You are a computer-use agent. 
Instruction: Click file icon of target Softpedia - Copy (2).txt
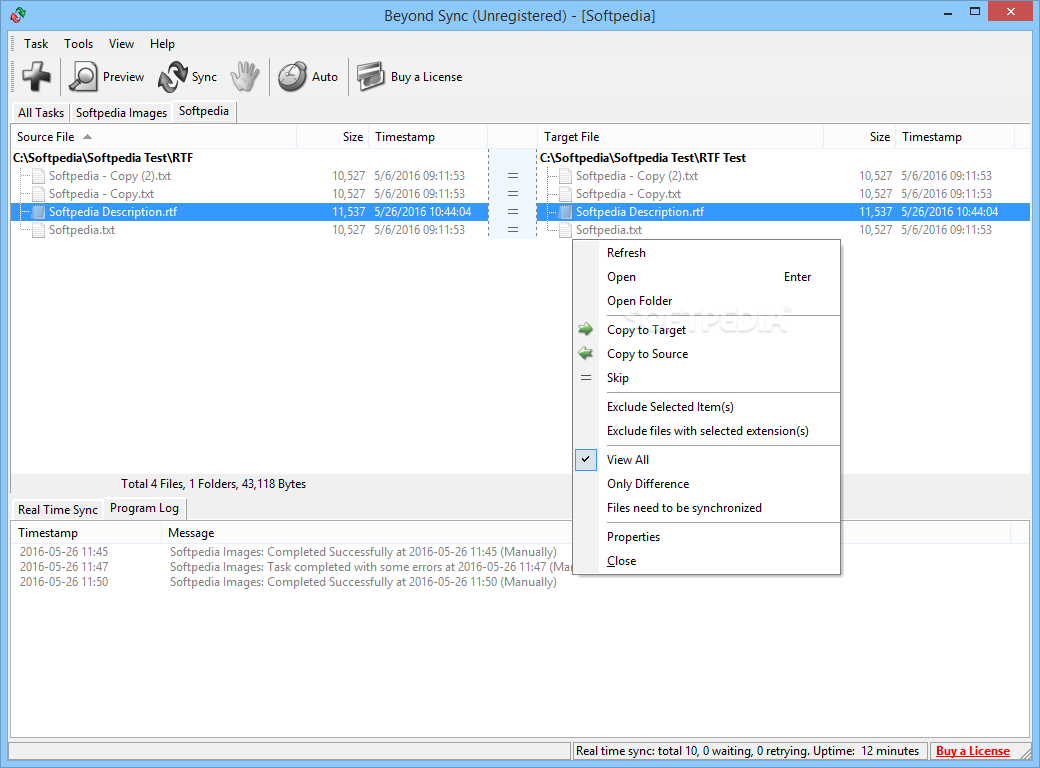pyautogui.click(x=565, y=176)
